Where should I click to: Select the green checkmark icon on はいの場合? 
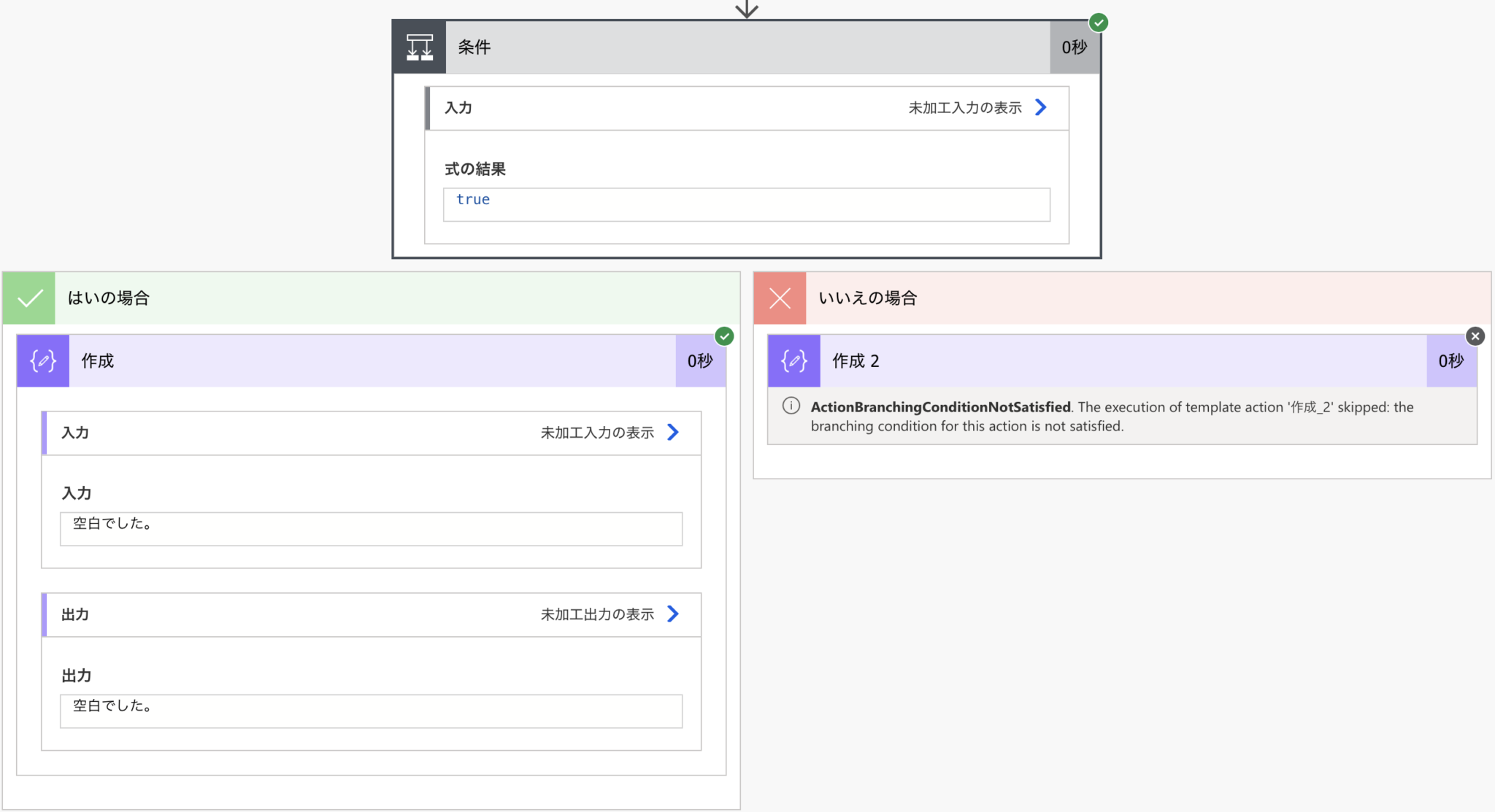pyautogui.click(x=28, y=298)
